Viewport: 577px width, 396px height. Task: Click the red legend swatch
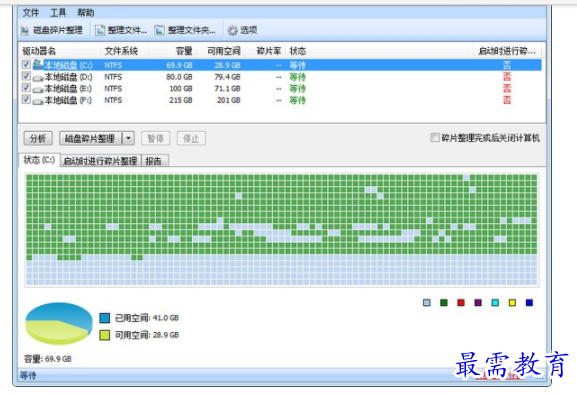461,303
